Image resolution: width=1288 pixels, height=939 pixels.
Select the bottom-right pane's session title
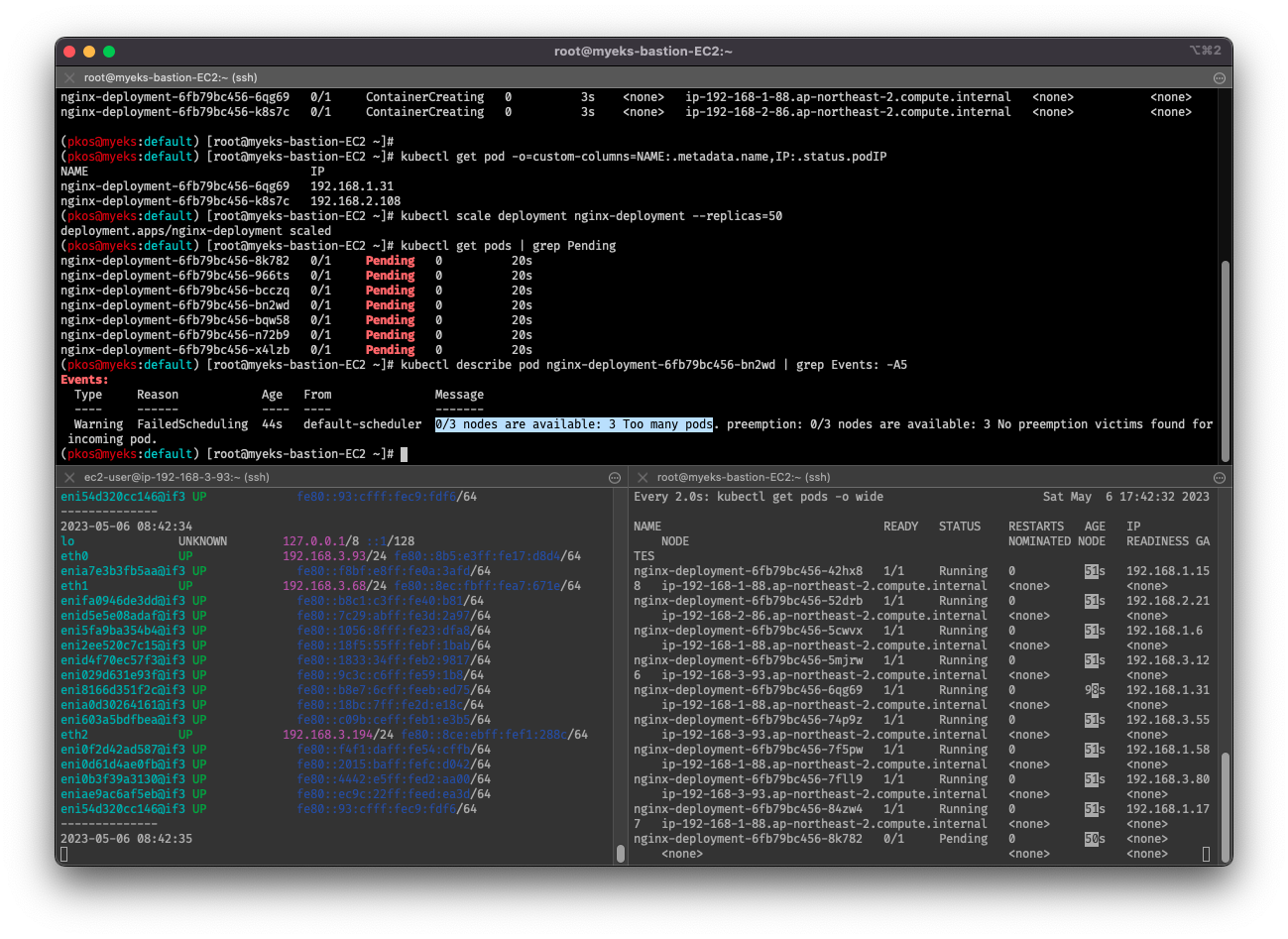click(x=744, y=477)
